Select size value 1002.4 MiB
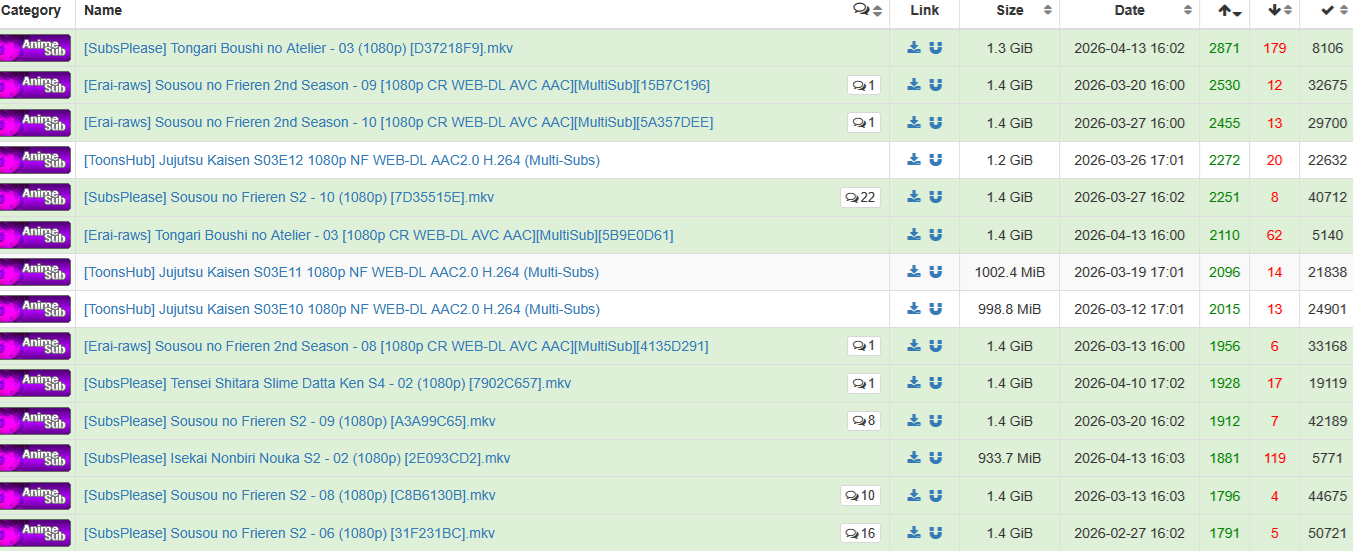This screenshot has height=551, width=1353. click(1010, 272)
